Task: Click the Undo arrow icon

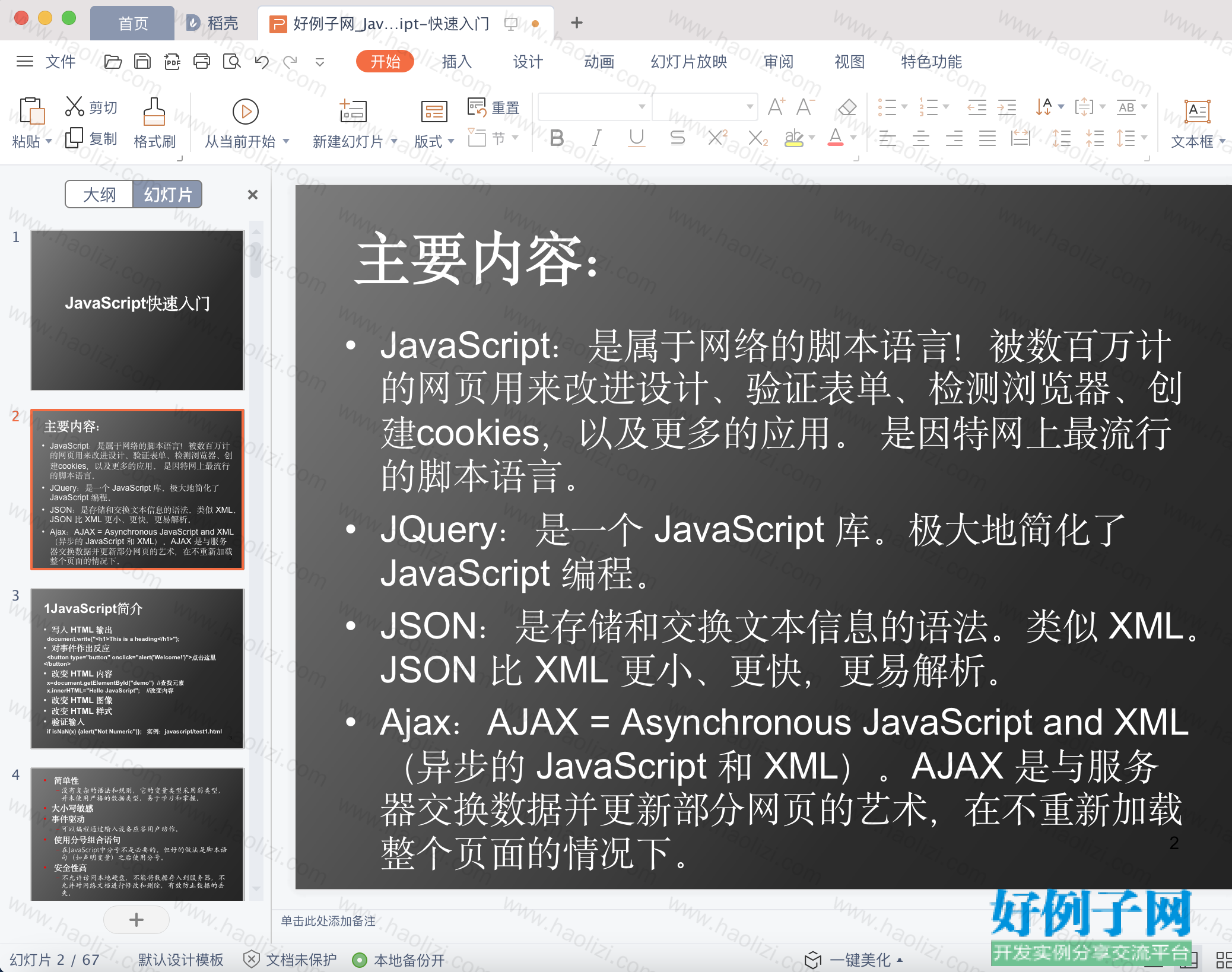Action: click(262, 62)
